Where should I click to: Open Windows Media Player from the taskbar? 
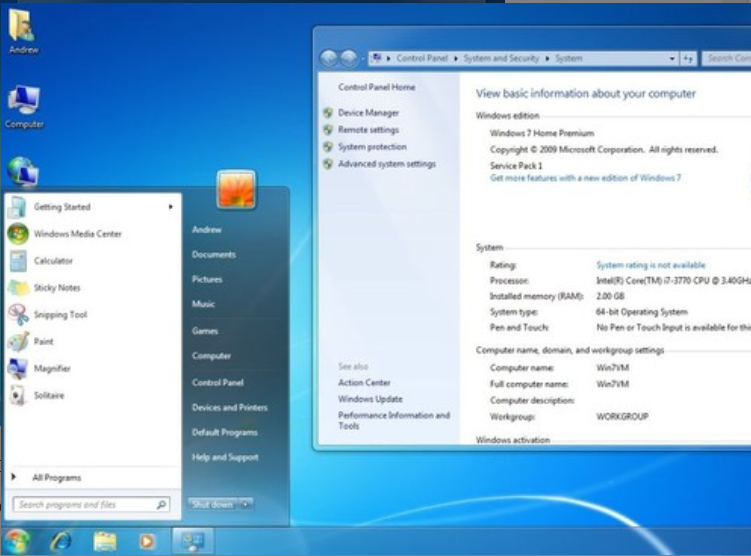click(147, 541)
